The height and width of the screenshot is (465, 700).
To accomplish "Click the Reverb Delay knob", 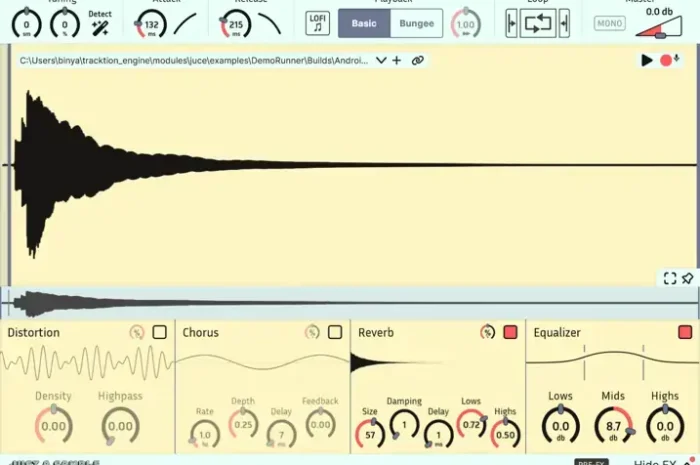I will point(438,434).
